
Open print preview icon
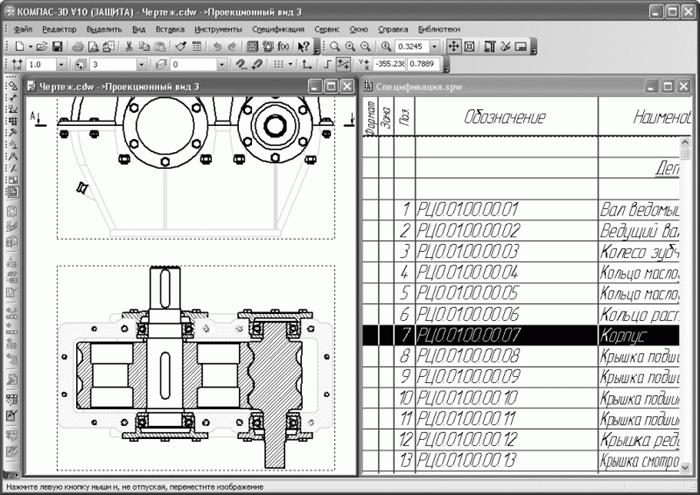point(93,46)
